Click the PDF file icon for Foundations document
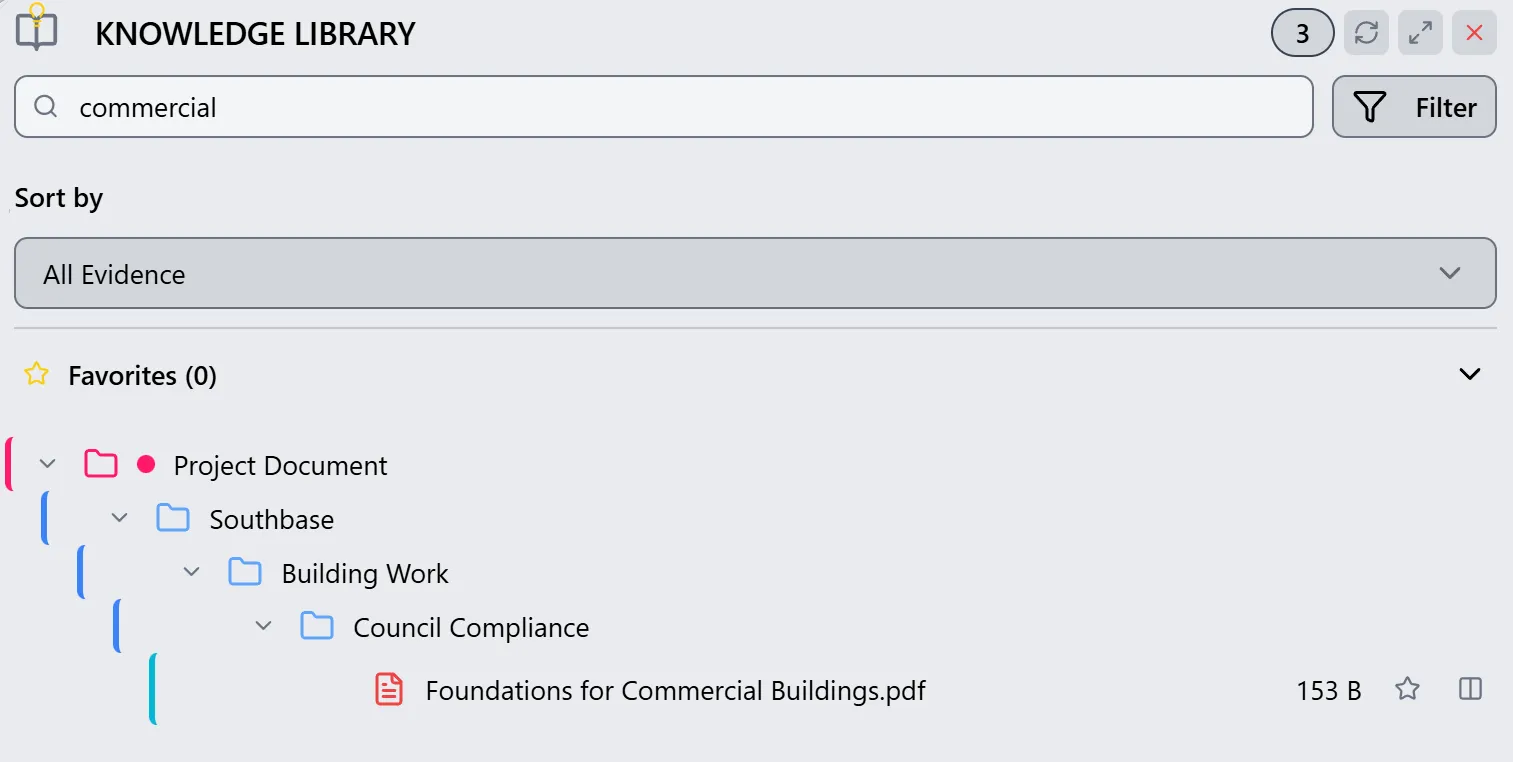Image resolution: width=1513 pixels, height=762 pixels. tap(389, 690)
